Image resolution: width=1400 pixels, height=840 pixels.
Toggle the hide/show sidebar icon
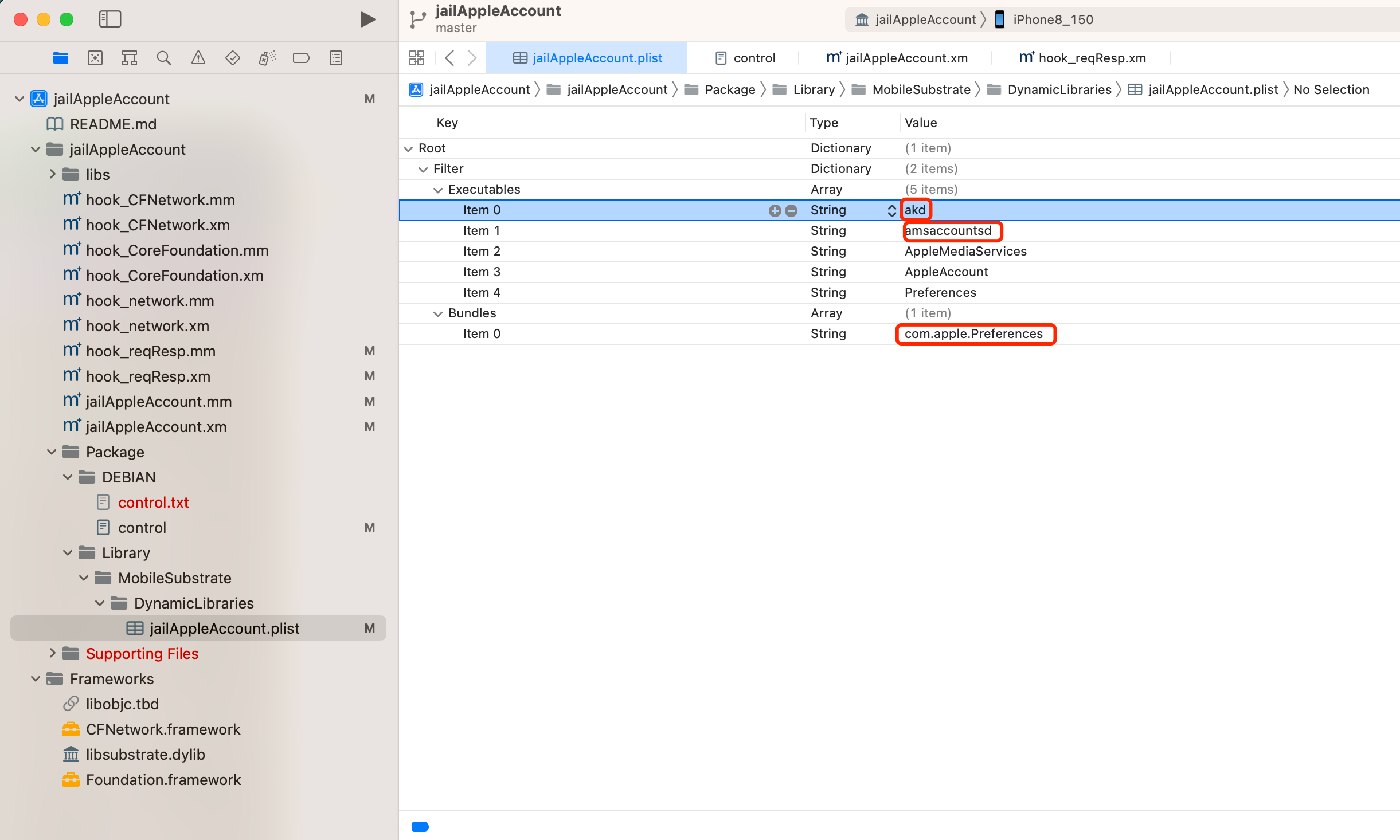pyautogui.click(x=110, y=19)
